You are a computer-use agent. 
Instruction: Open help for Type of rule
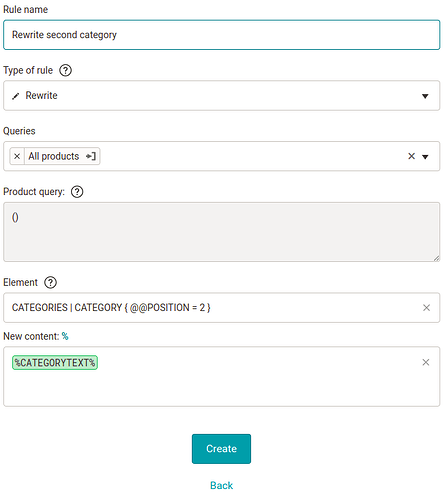(65, 70)
